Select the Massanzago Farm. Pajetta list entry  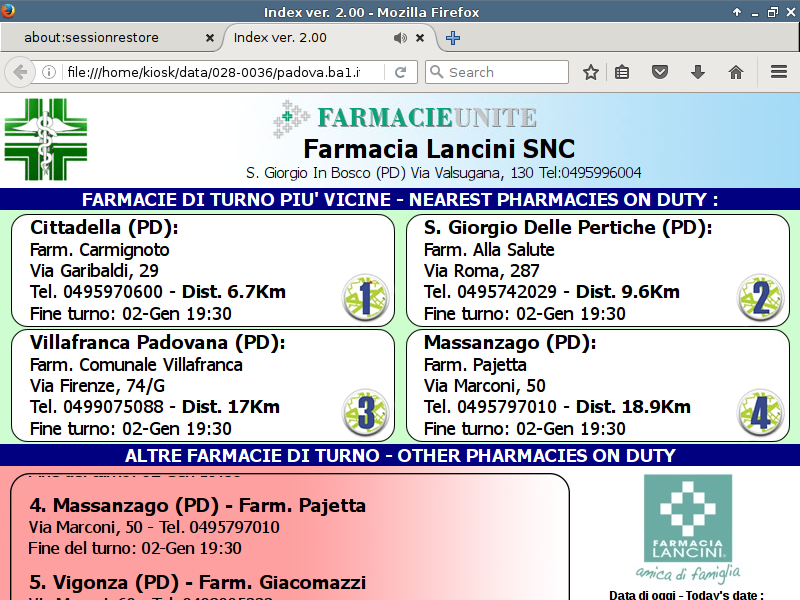point(198,506)
